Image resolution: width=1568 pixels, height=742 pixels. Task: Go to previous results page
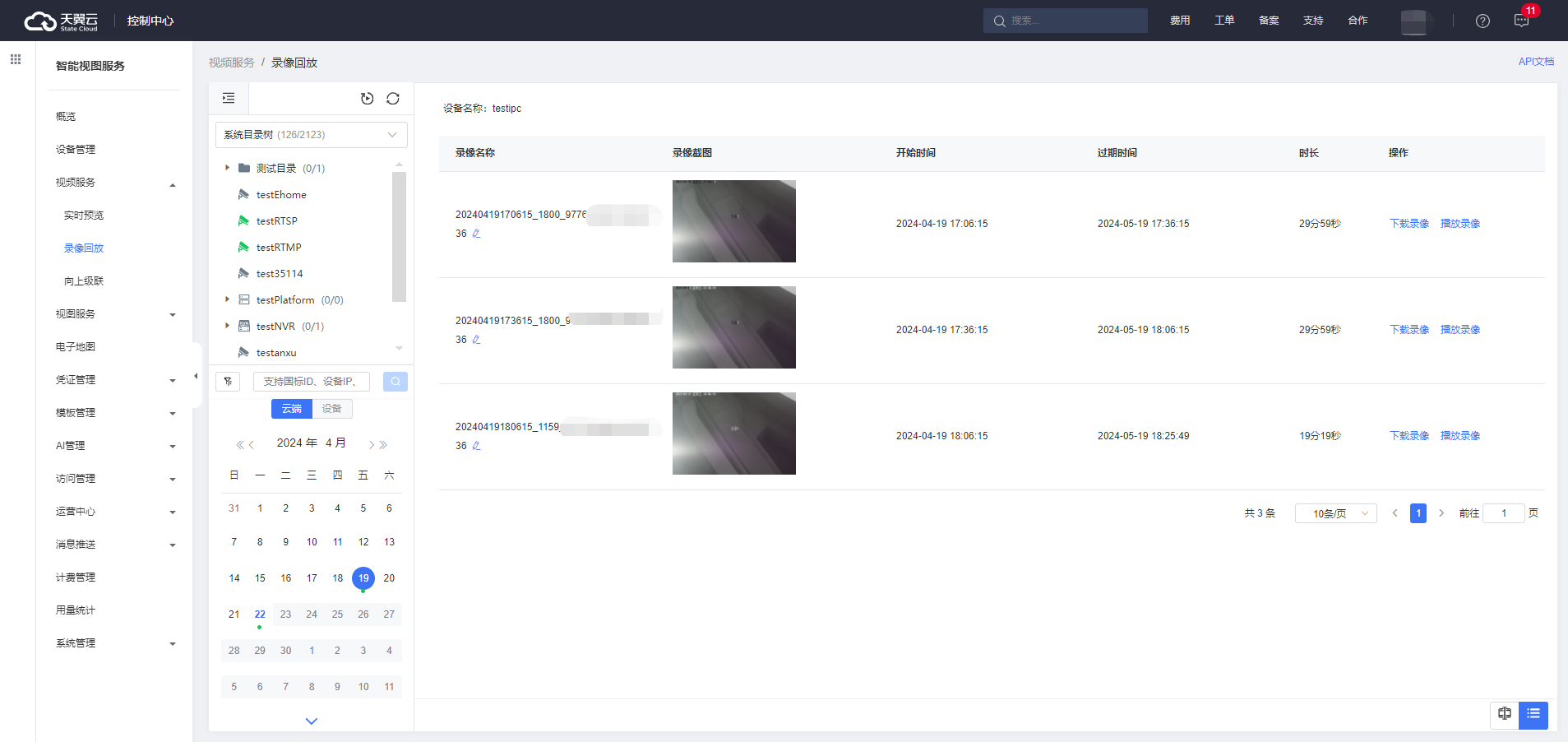point(1395,513)
